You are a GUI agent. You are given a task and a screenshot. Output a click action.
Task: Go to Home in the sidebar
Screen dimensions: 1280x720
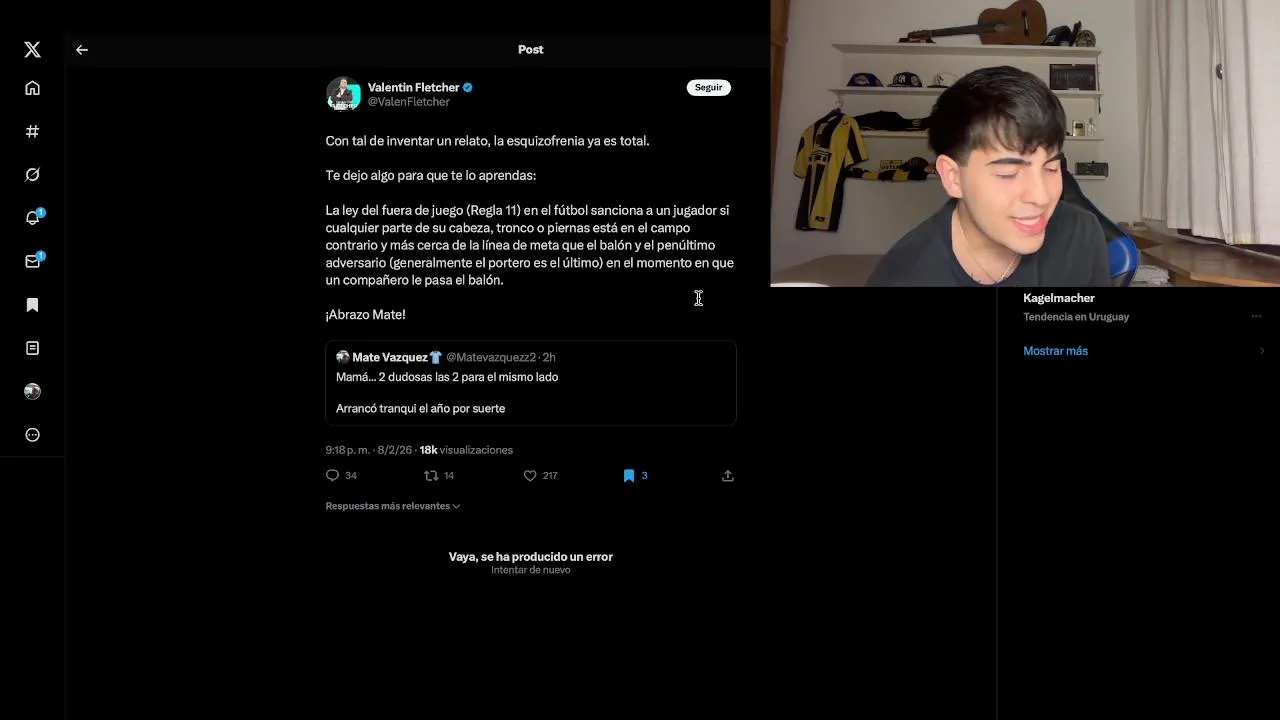tap(32, 88)
